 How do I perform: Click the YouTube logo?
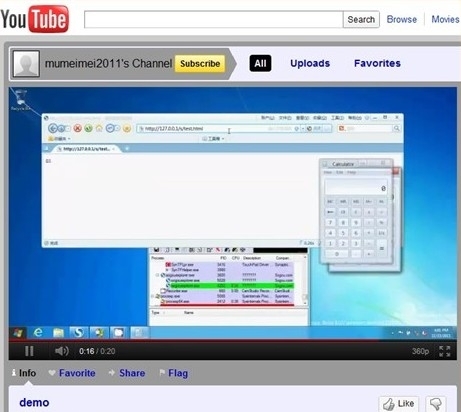(35, 19)
